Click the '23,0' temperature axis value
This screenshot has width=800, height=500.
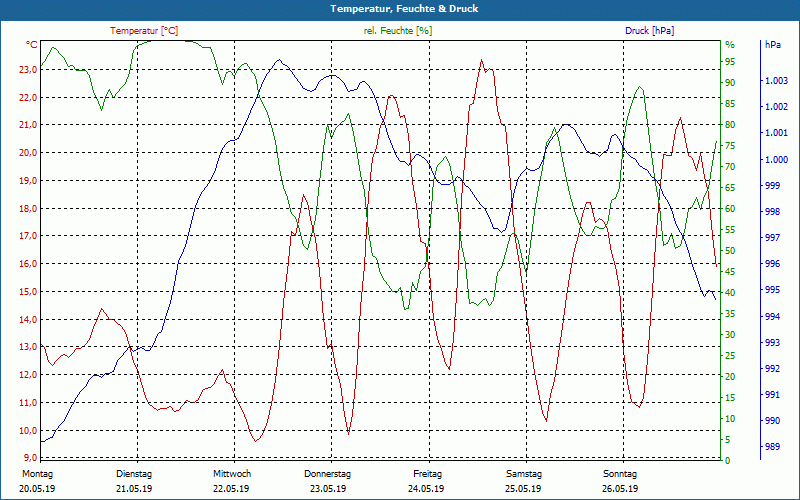pyautogui.click(x=28, y=70)
